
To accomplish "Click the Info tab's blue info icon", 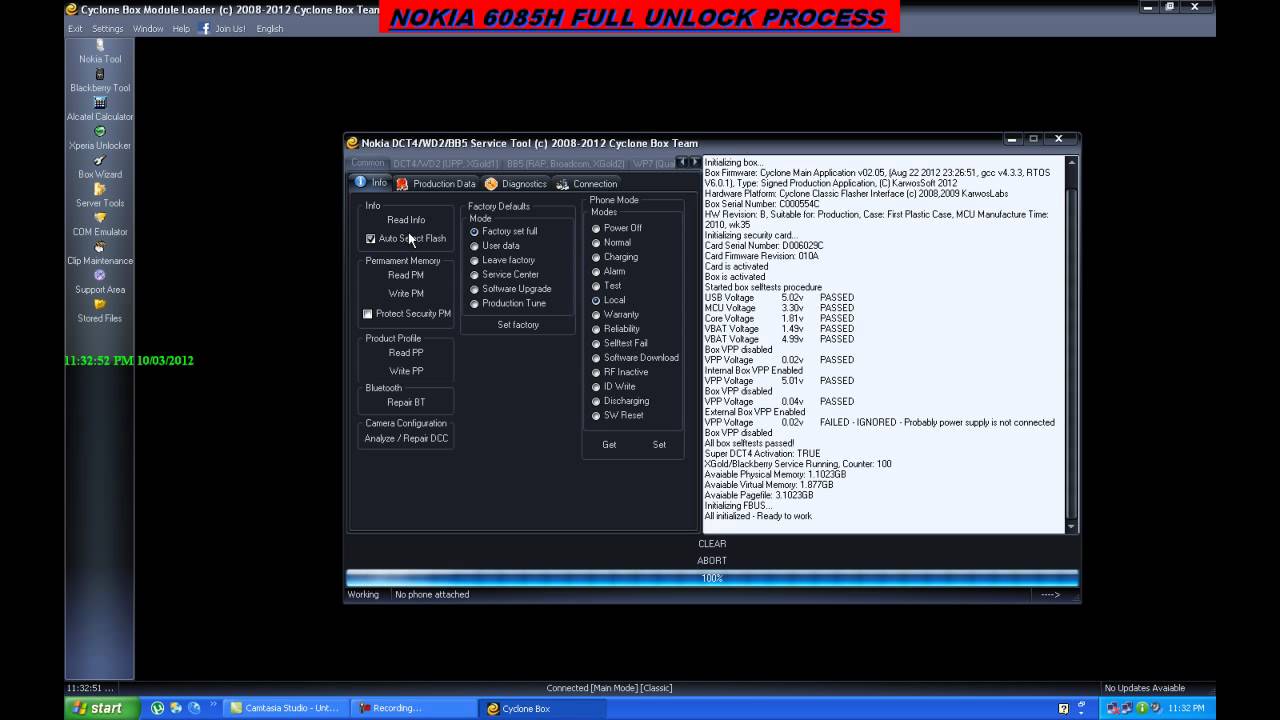I will pos(360,182).
